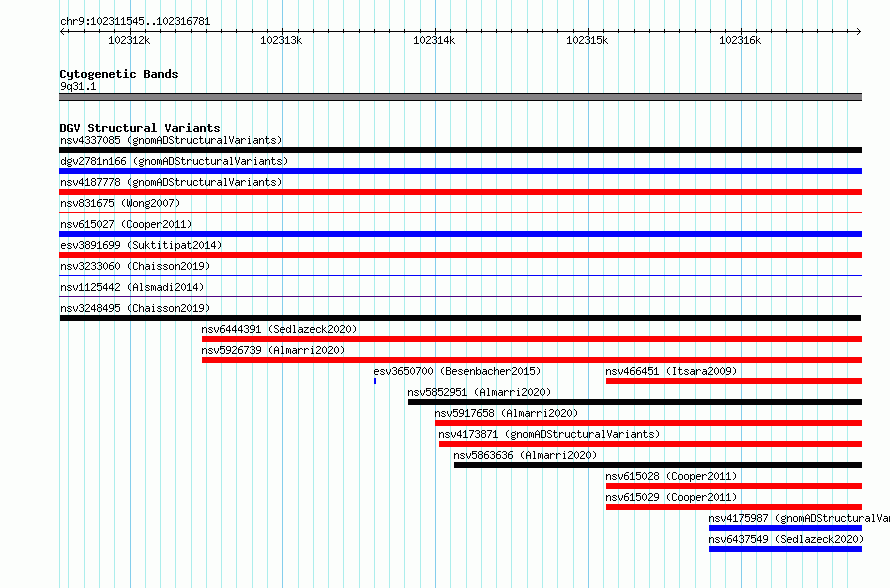890x588 pixels.
Task: Open nsv4187778 gnomAD variant label
Action: pos(171,182)
